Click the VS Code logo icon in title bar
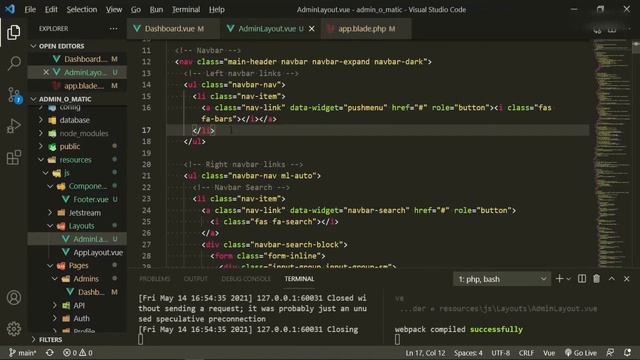The height and width of the screenshot is (360, 640). [10, 9]
